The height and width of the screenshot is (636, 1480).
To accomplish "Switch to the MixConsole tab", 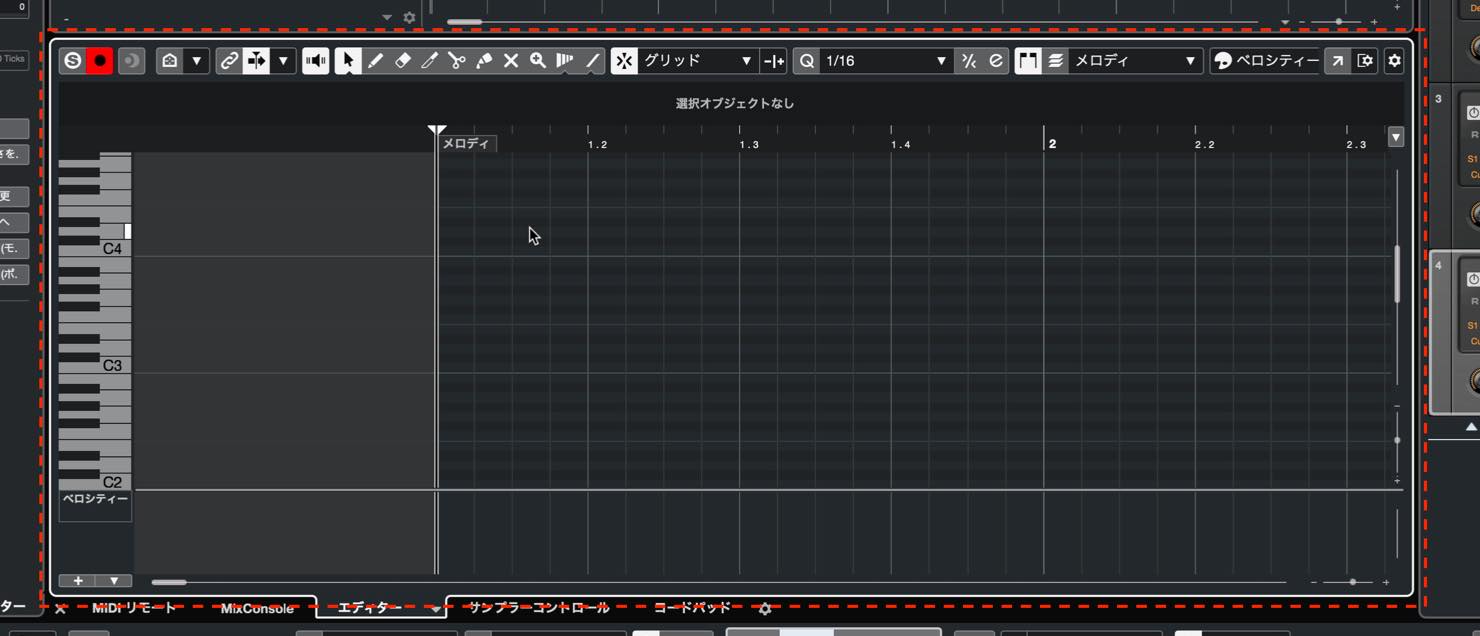I will [x=258, y=608].
